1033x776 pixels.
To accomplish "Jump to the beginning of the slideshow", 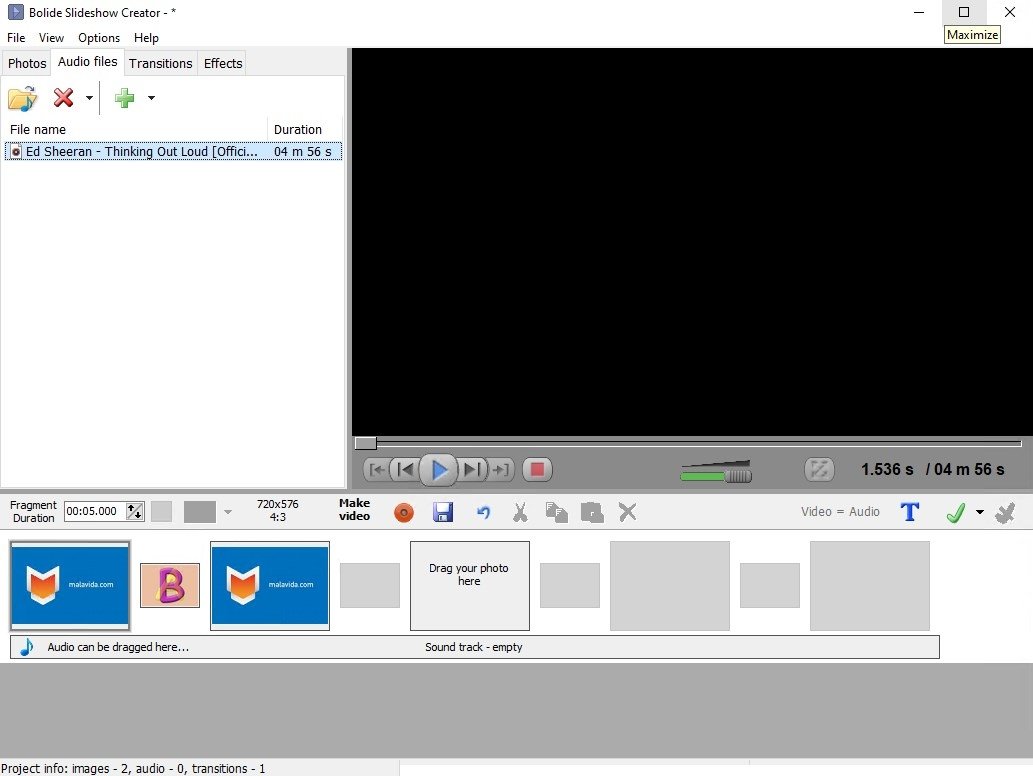I will click(377, 470).
